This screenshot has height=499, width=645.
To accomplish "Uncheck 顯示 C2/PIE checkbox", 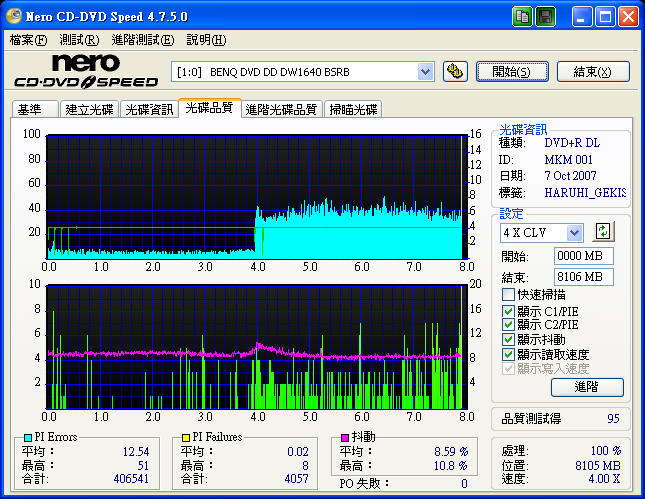I will click(508, 325).
